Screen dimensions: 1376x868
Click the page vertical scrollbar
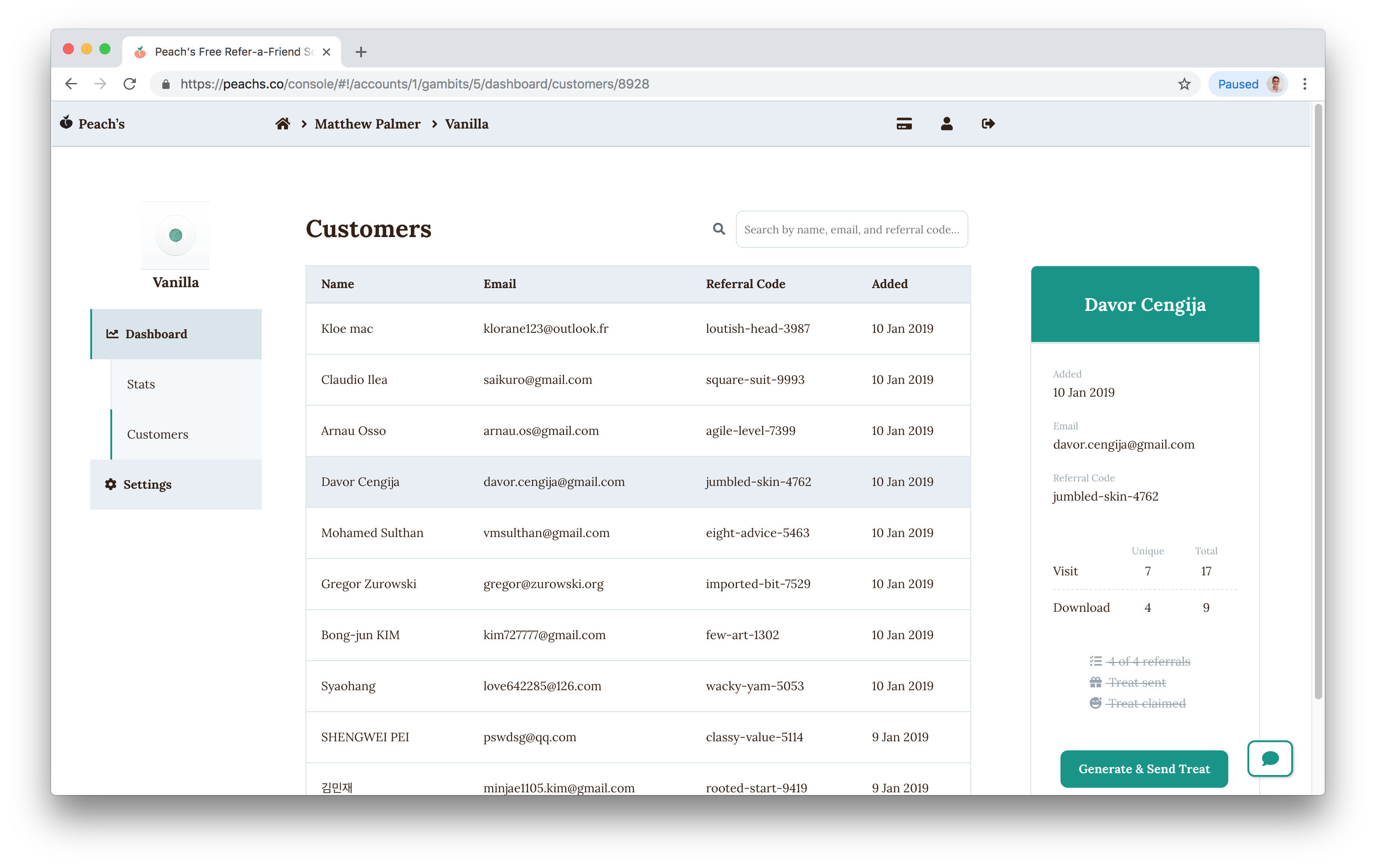[1318, 400]
